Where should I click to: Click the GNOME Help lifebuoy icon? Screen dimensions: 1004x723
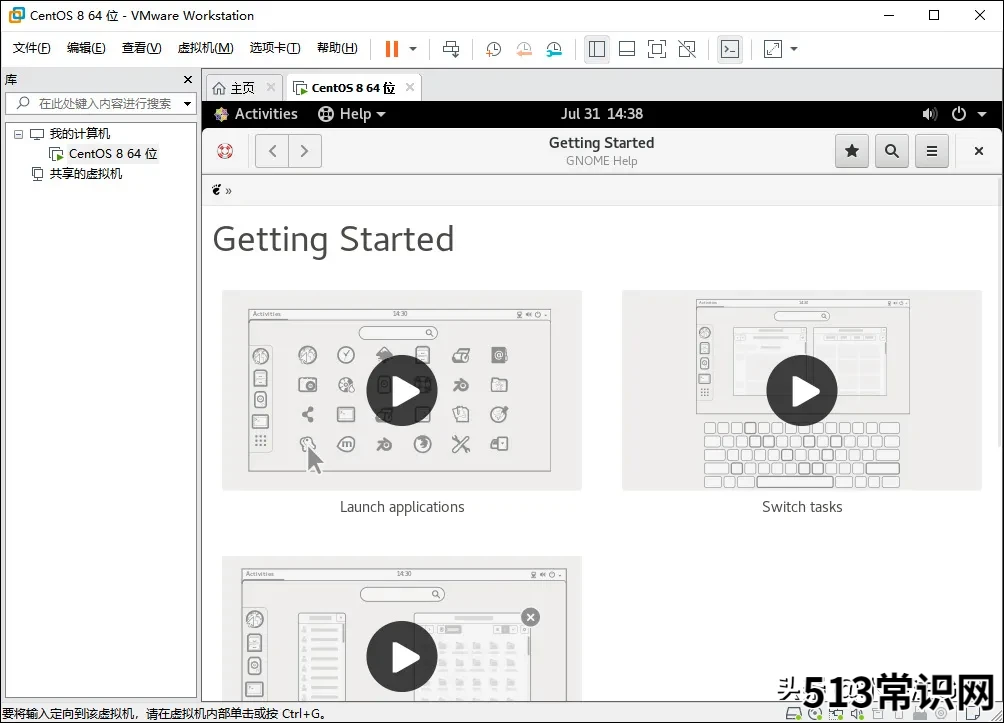(x=225, y=151)
